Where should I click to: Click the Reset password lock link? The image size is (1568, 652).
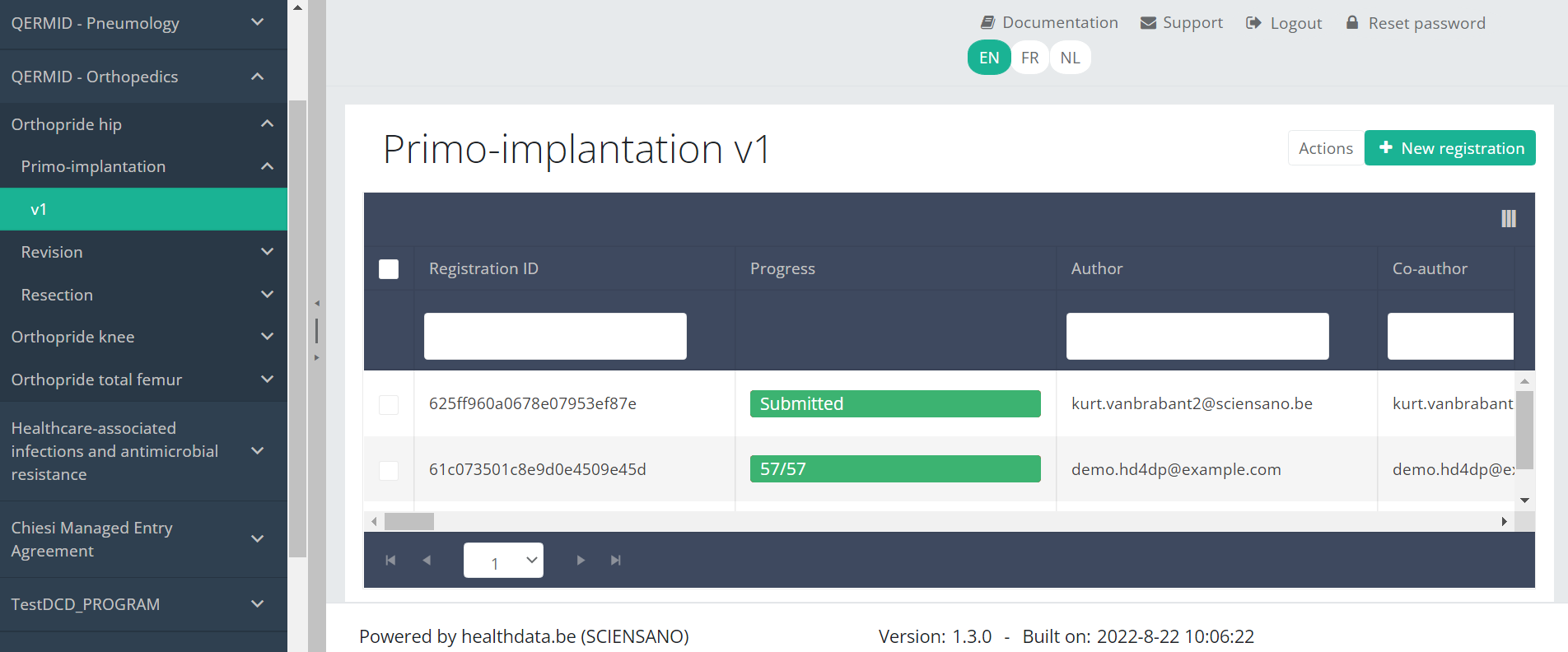[1416, 23]
